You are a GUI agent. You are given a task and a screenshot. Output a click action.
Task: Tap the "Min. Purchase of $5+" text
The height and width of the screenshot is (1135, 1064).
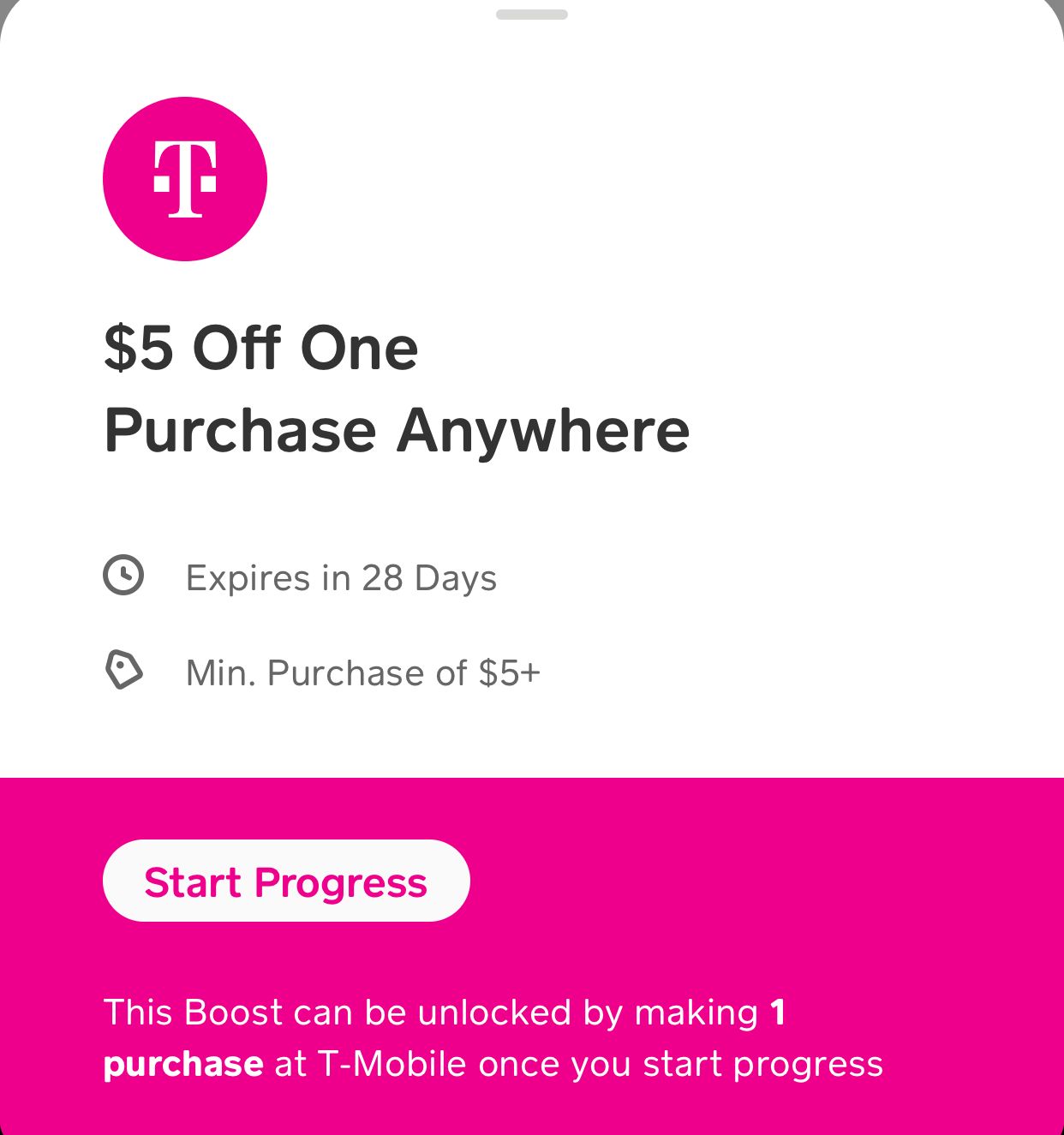pos(362,673)
